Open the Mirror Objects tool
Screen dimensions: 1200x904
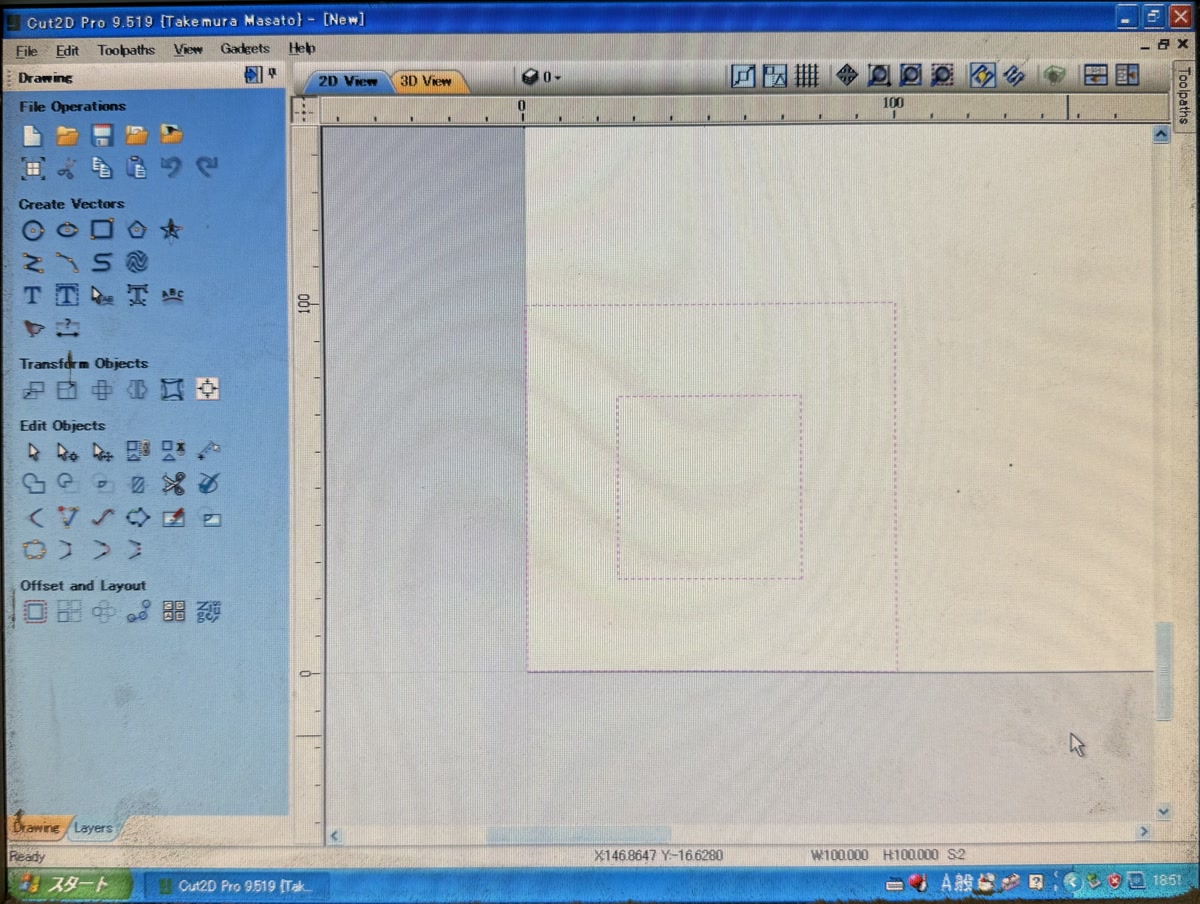pyautogui.click(x=137, y=390)
